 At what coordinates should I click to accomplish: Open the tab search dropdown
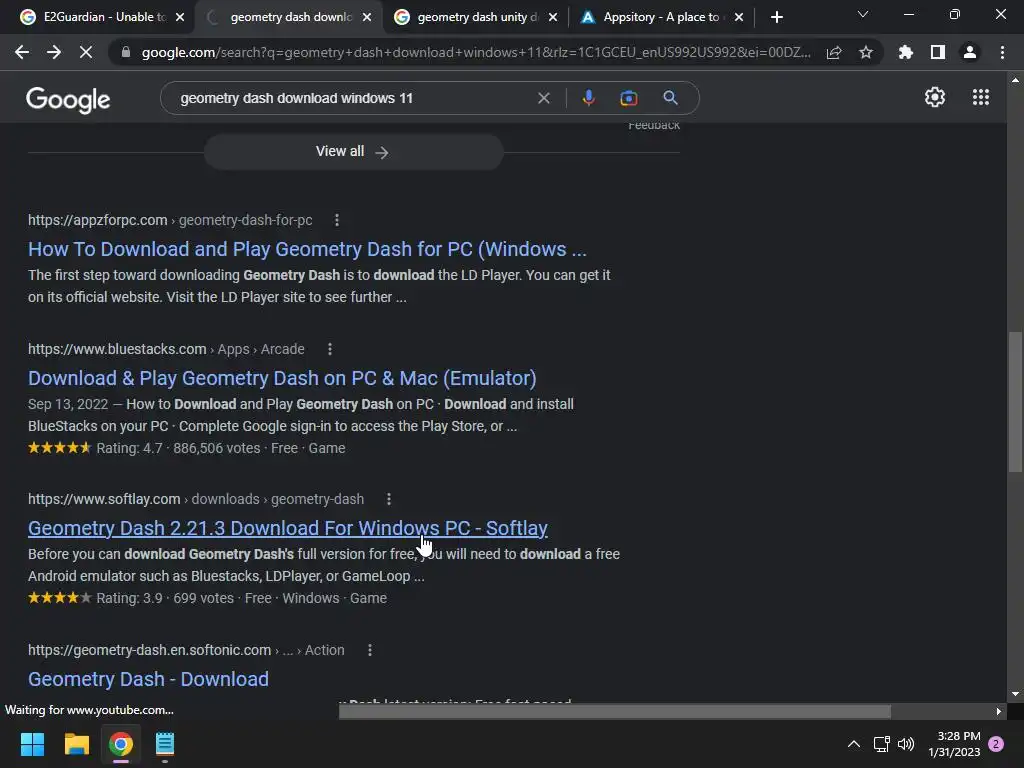[863, 14]
